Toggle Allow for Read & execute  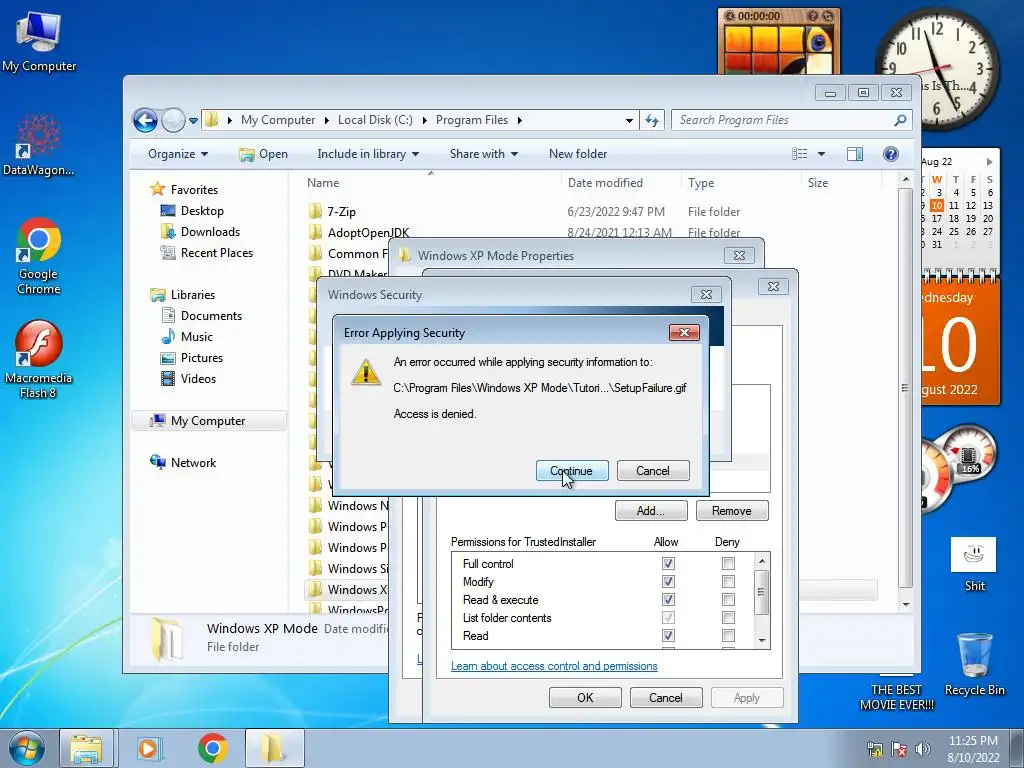pos(667,600)
